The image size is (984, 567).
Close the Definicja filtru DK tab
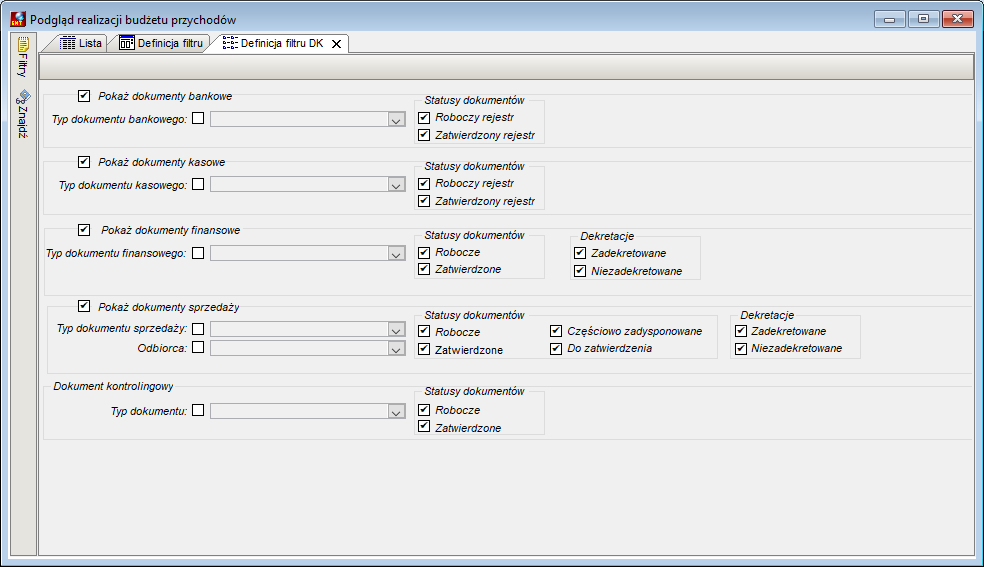[336, 43]
